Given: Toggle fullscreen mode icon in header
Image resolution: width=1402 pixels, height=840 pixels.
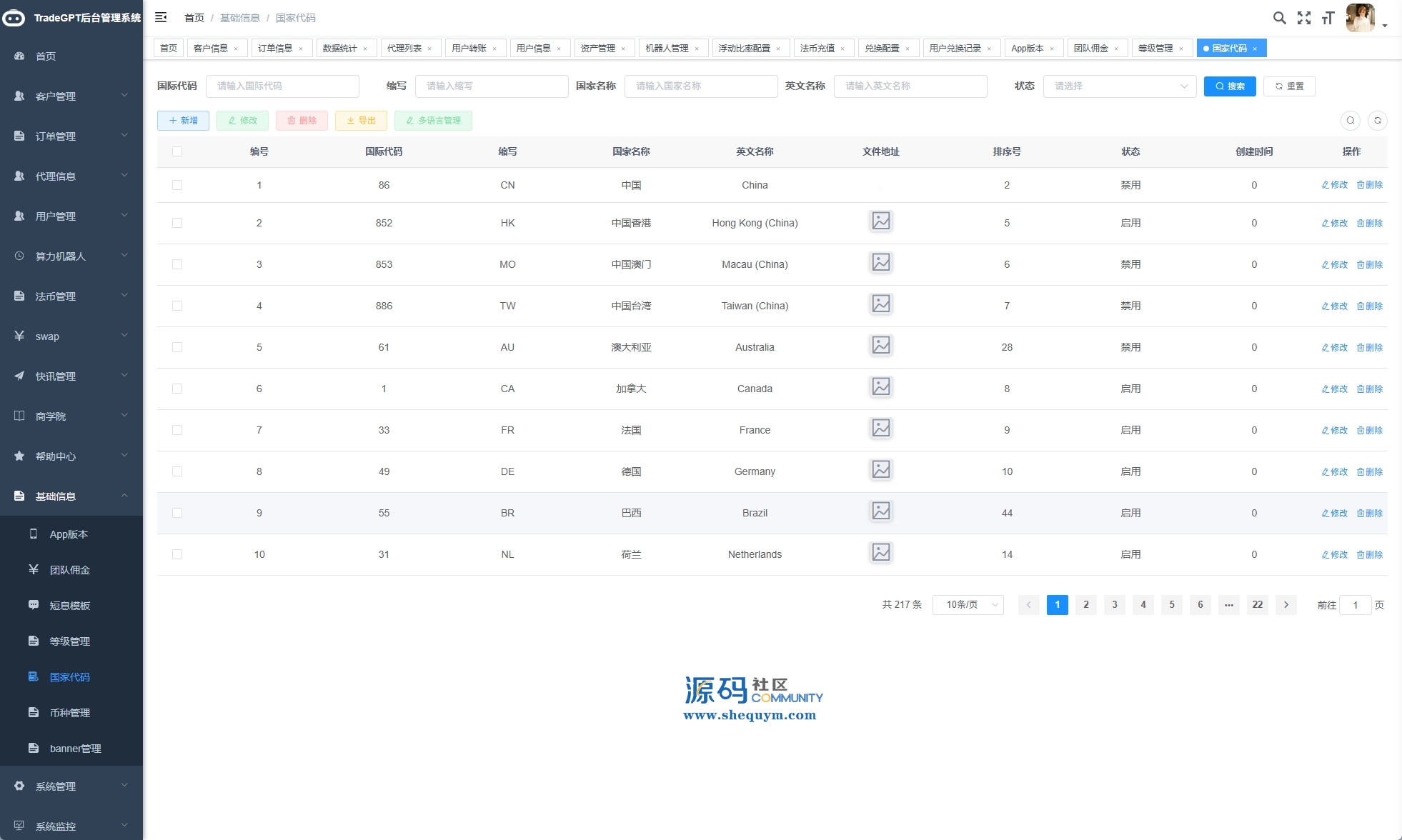Looking at the screenshot, I should pos(1303,18).
